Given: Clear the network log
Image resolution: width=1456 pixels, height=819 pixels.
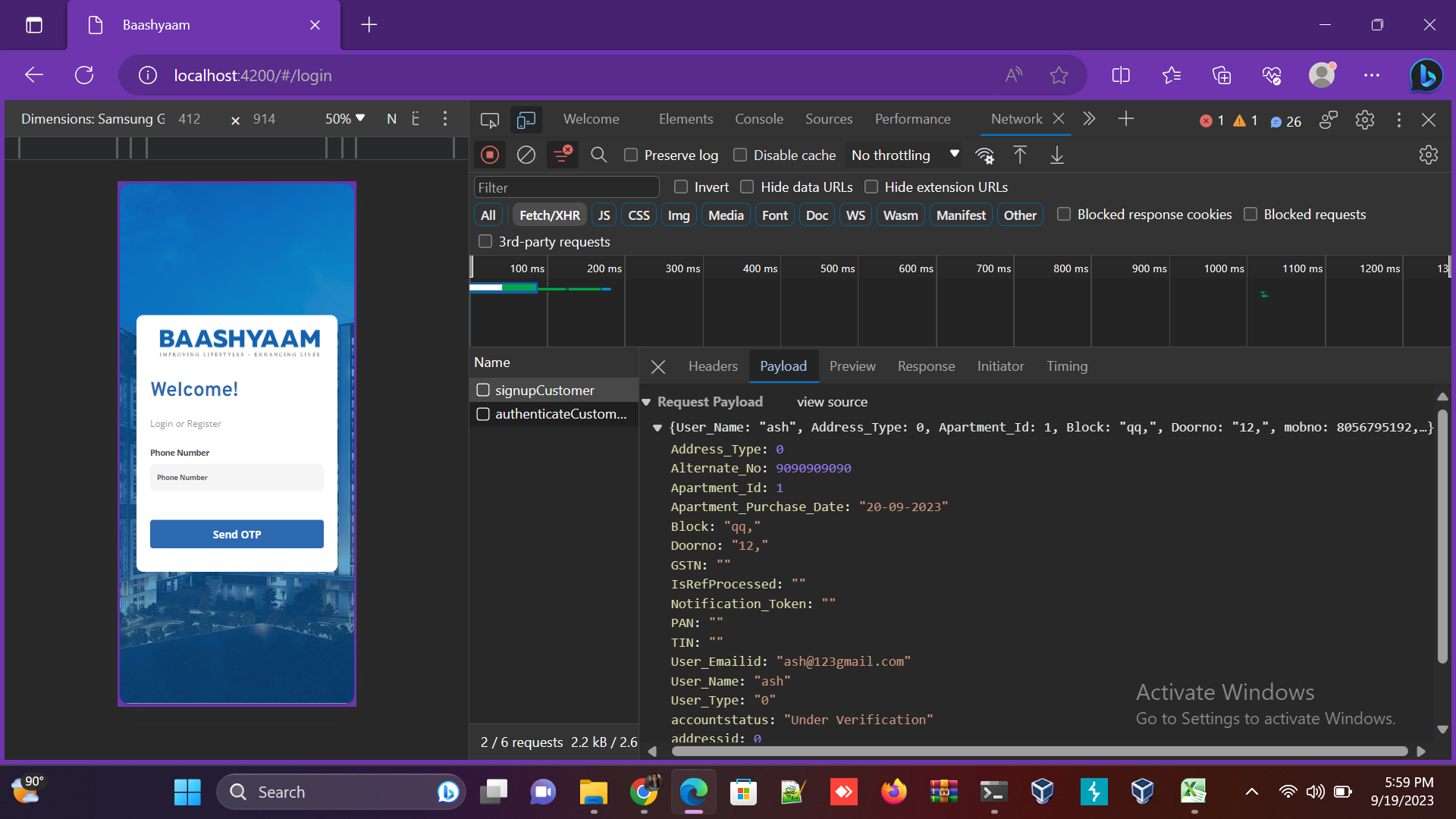Looking at the screenshot, I should coord(526,155).
